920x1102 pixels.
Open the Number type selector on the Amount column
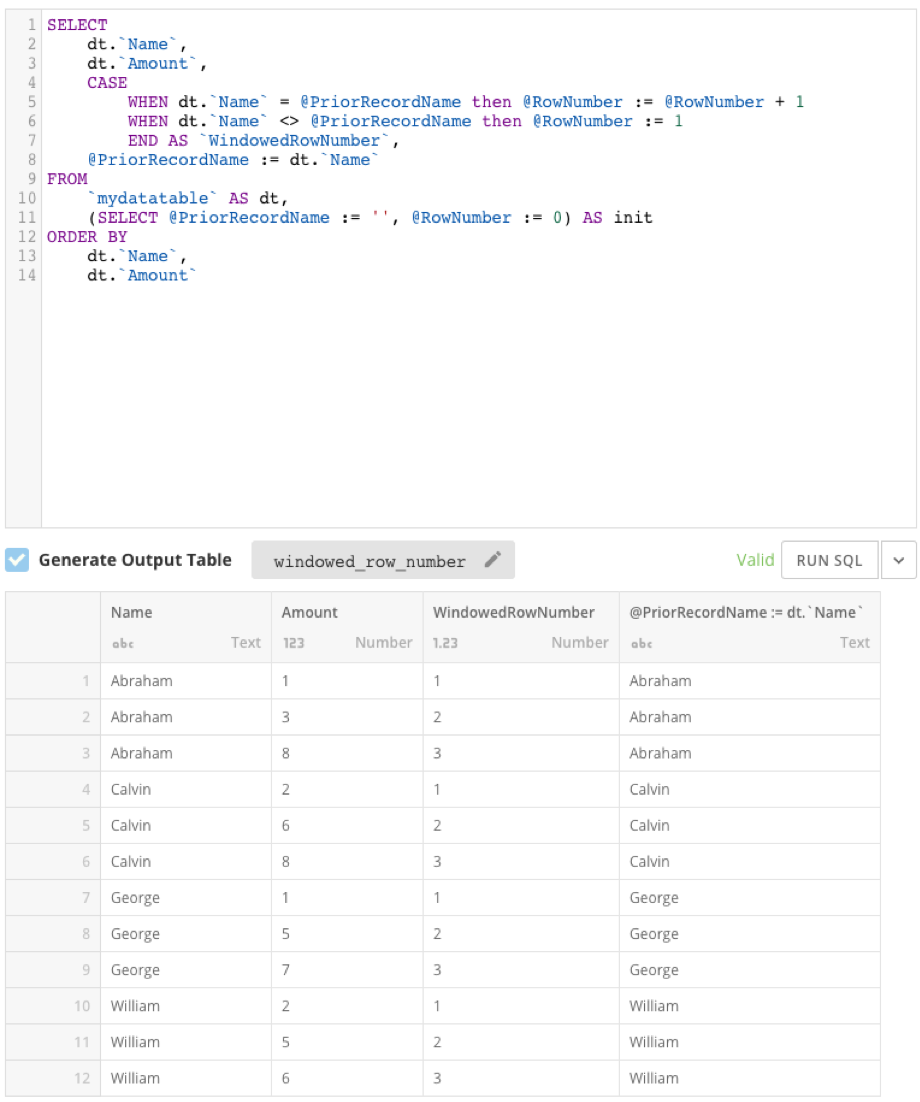(x=383, y=643)
